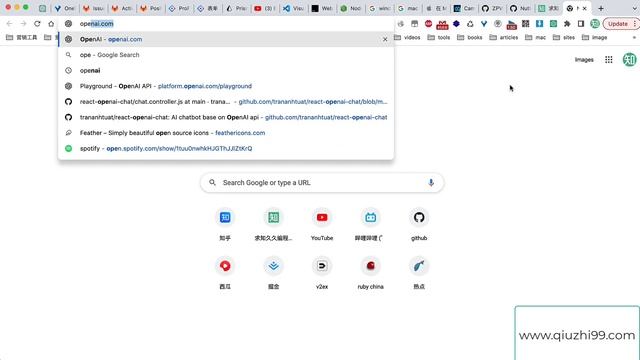Open the green profile avatar in toolbar
The image size is (640, 360).
(x=595, y=24)
